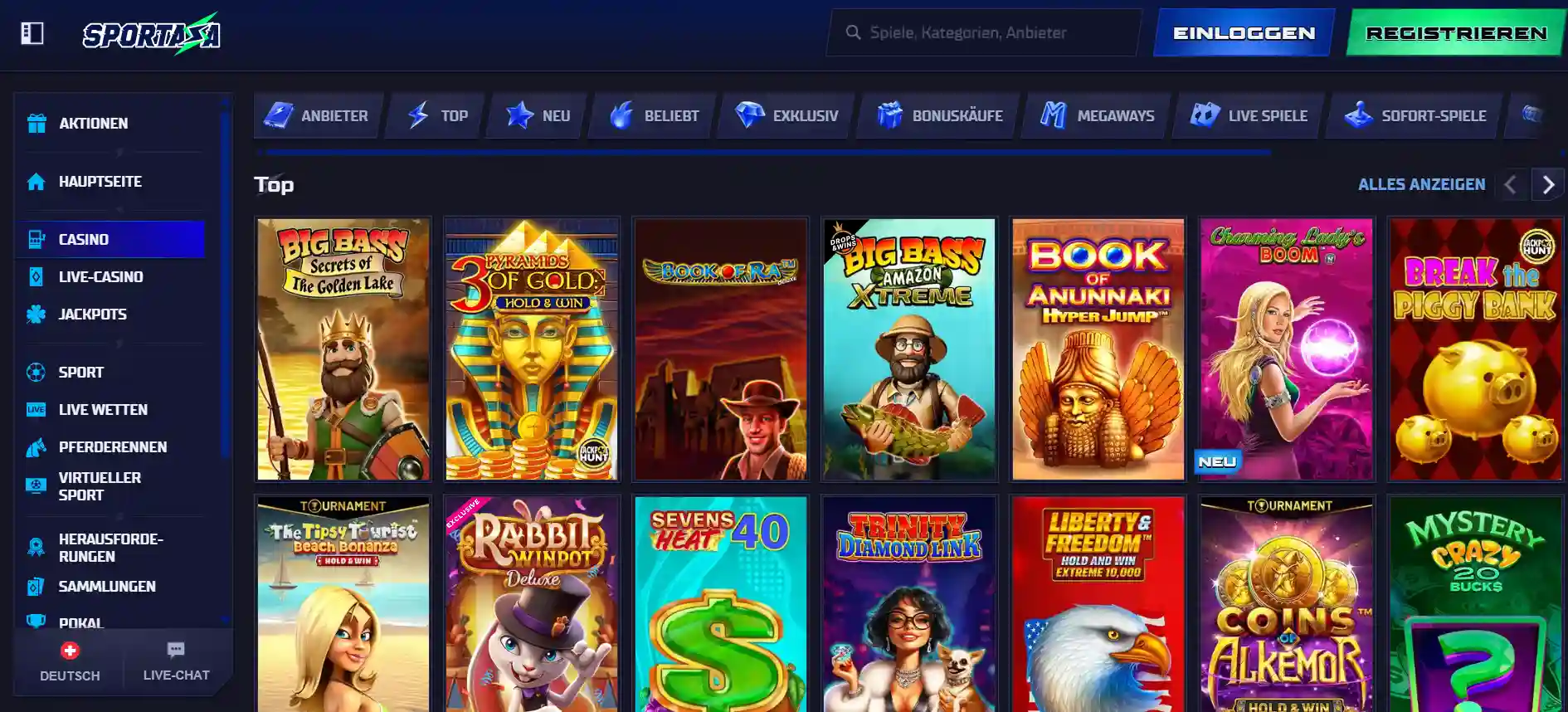Switch to the Neu category tab

coord(538,115)
